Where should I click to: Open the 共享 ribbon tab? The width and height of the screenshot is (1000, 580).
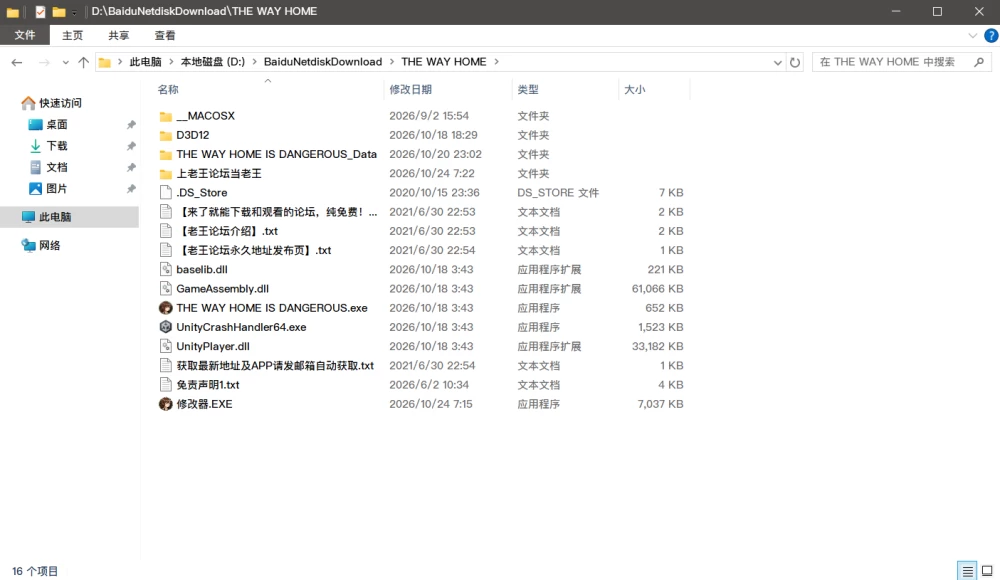tap(119, 36)
